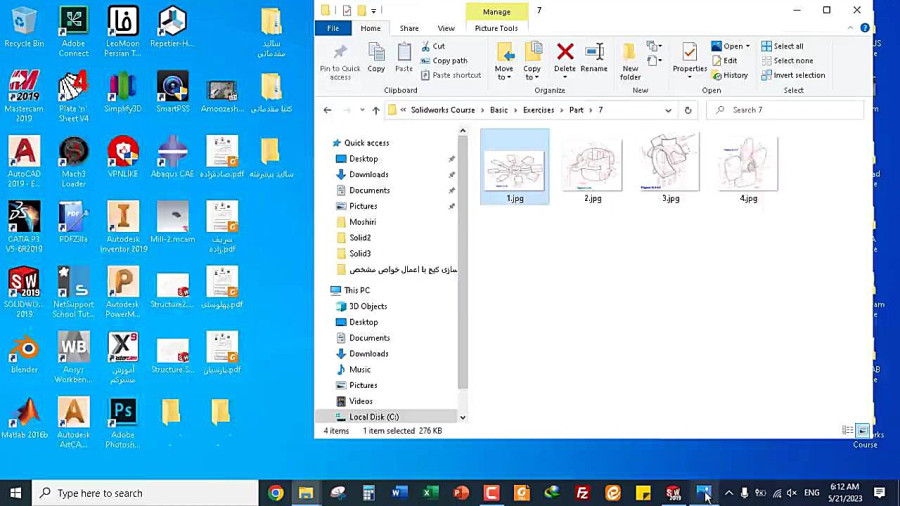Screen dimensions: 900x506
Task: Click Paste shortcut command
Action: [x=451, y=75]
